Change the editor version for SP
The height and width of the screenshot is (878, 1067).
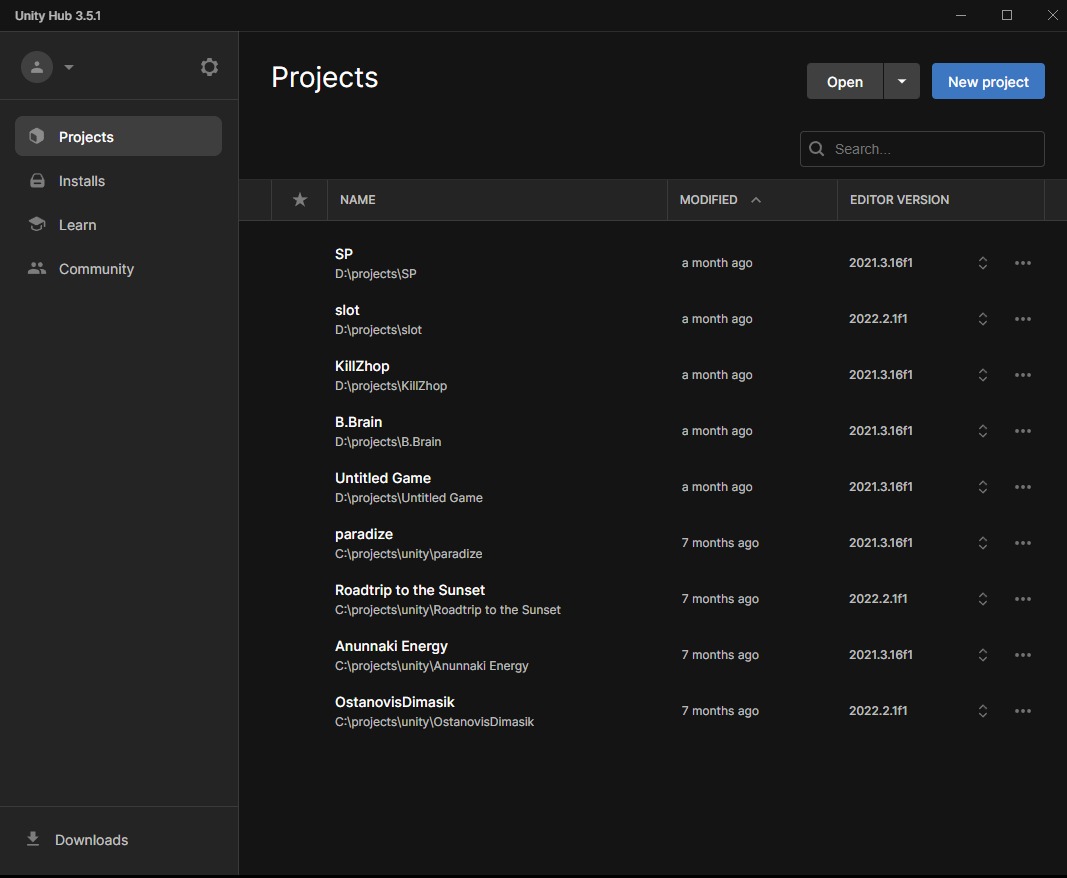pos(983,263)
